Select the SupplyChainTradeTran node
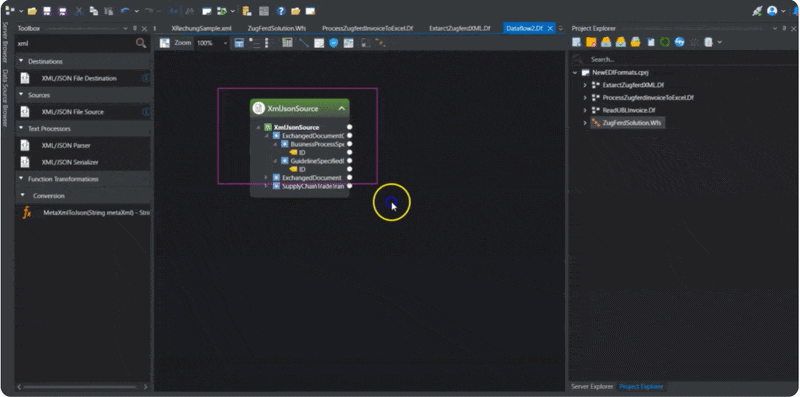The width and height of the screenshot is (800, 397). point(313,186)
